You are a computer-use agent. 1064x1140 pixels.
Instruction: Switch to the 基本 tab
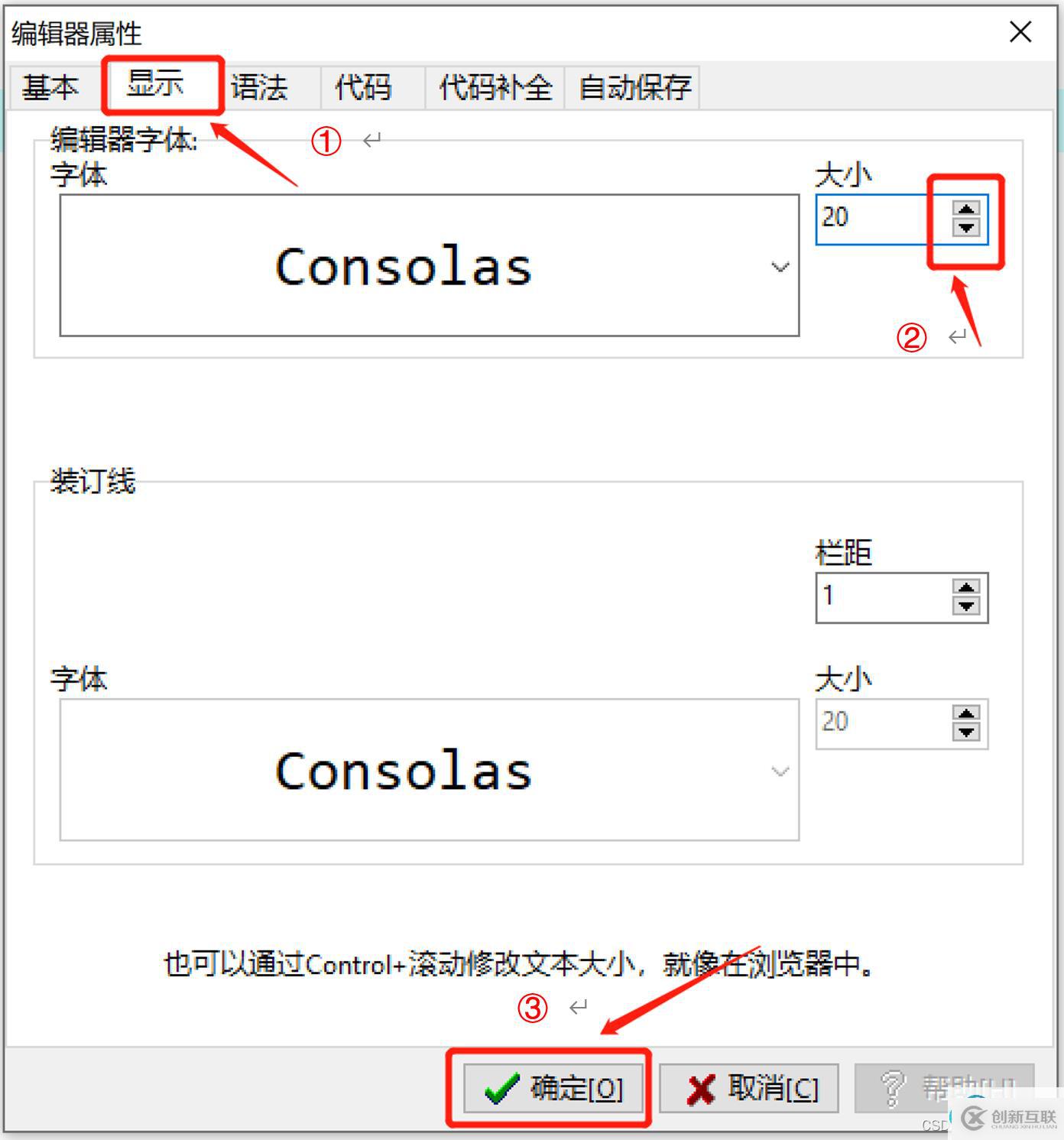coord(51,87)
